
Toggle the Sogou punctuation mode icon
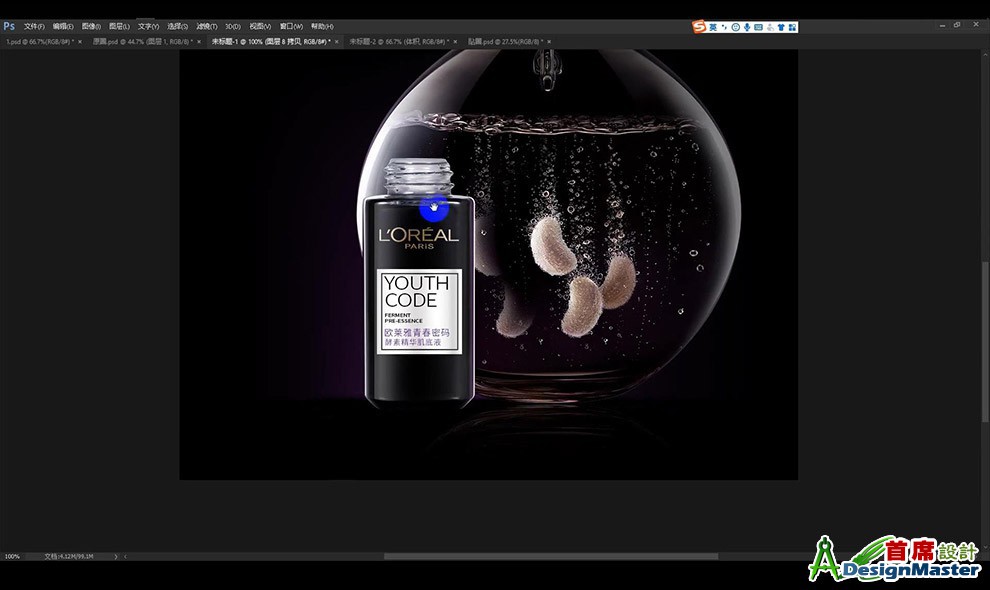tap(725, 27)
